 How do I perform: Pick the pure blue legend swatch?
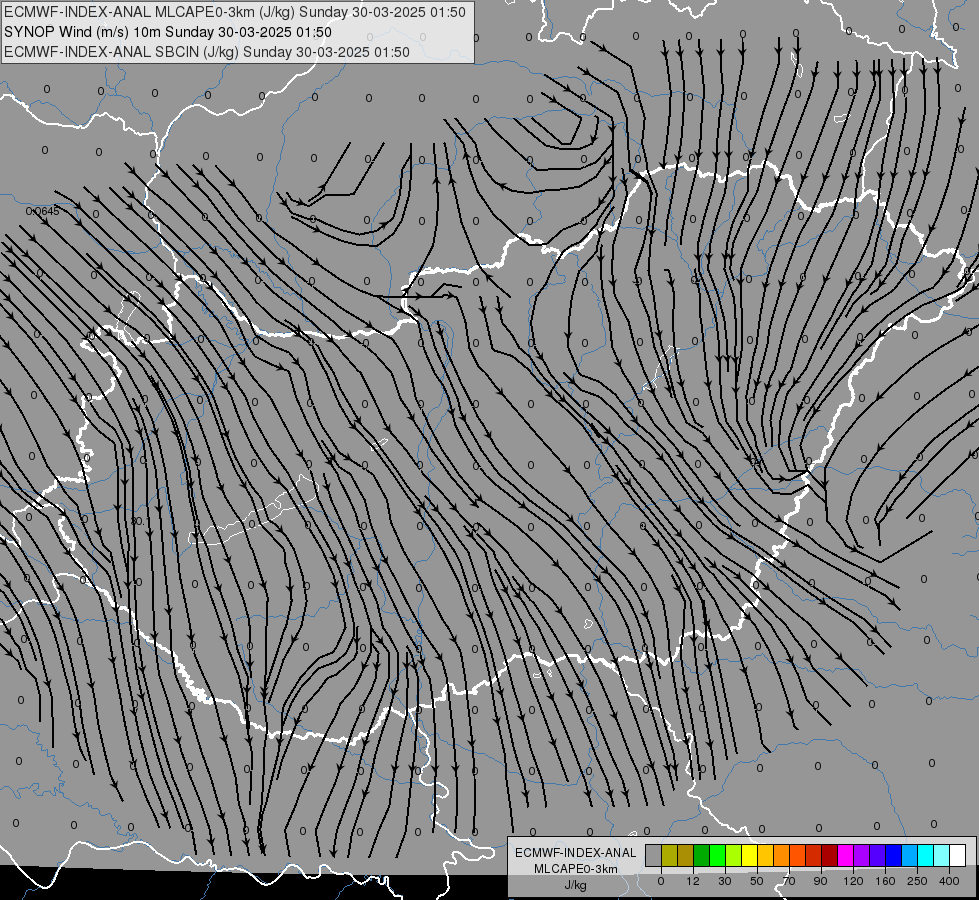893,855
